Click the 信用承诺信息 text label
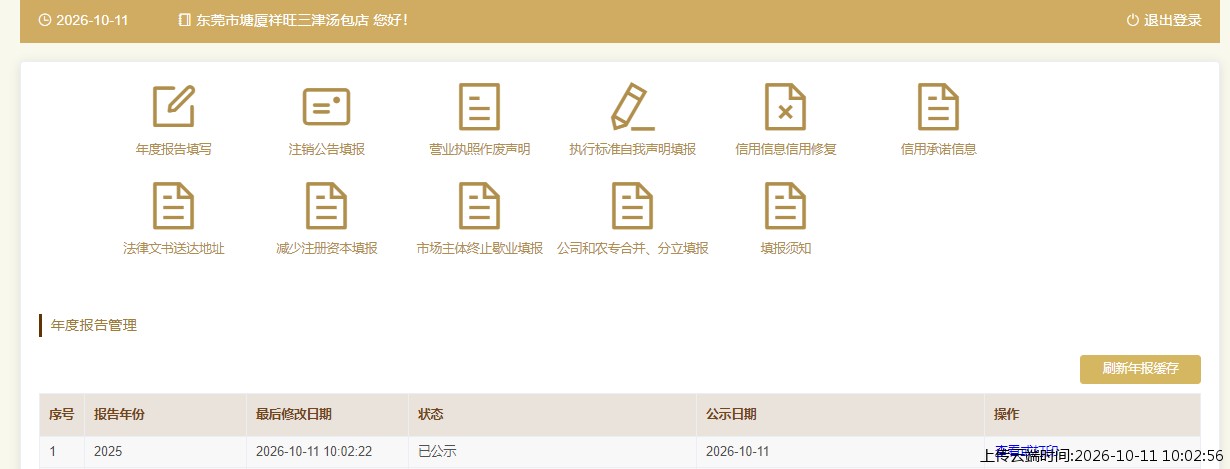The width and height of the screenshot is (1230, 469). coord(938,149)
